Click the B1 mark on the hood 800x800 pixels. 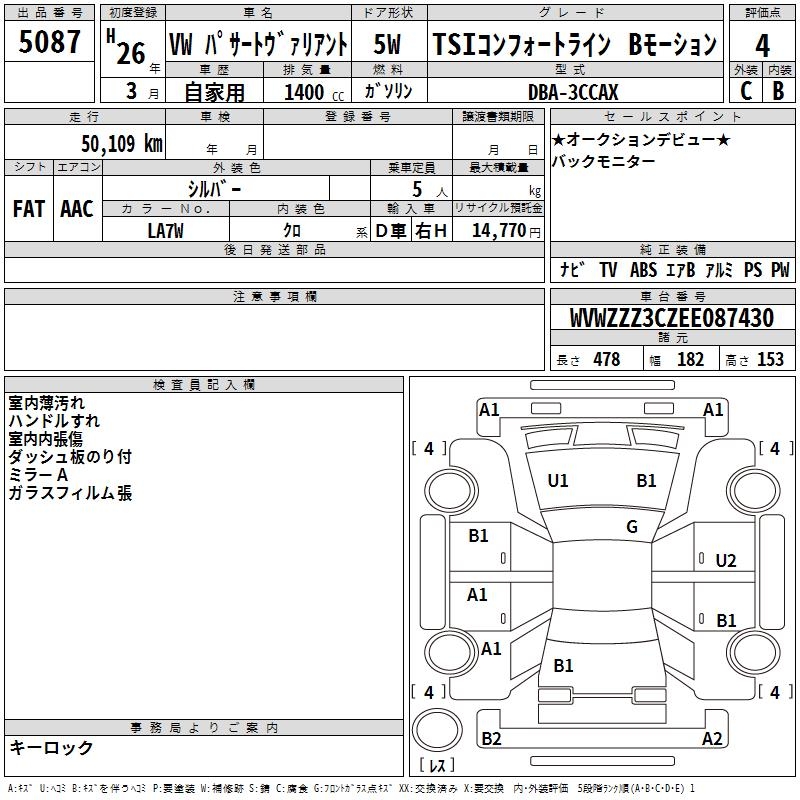[x=646, y=481]
